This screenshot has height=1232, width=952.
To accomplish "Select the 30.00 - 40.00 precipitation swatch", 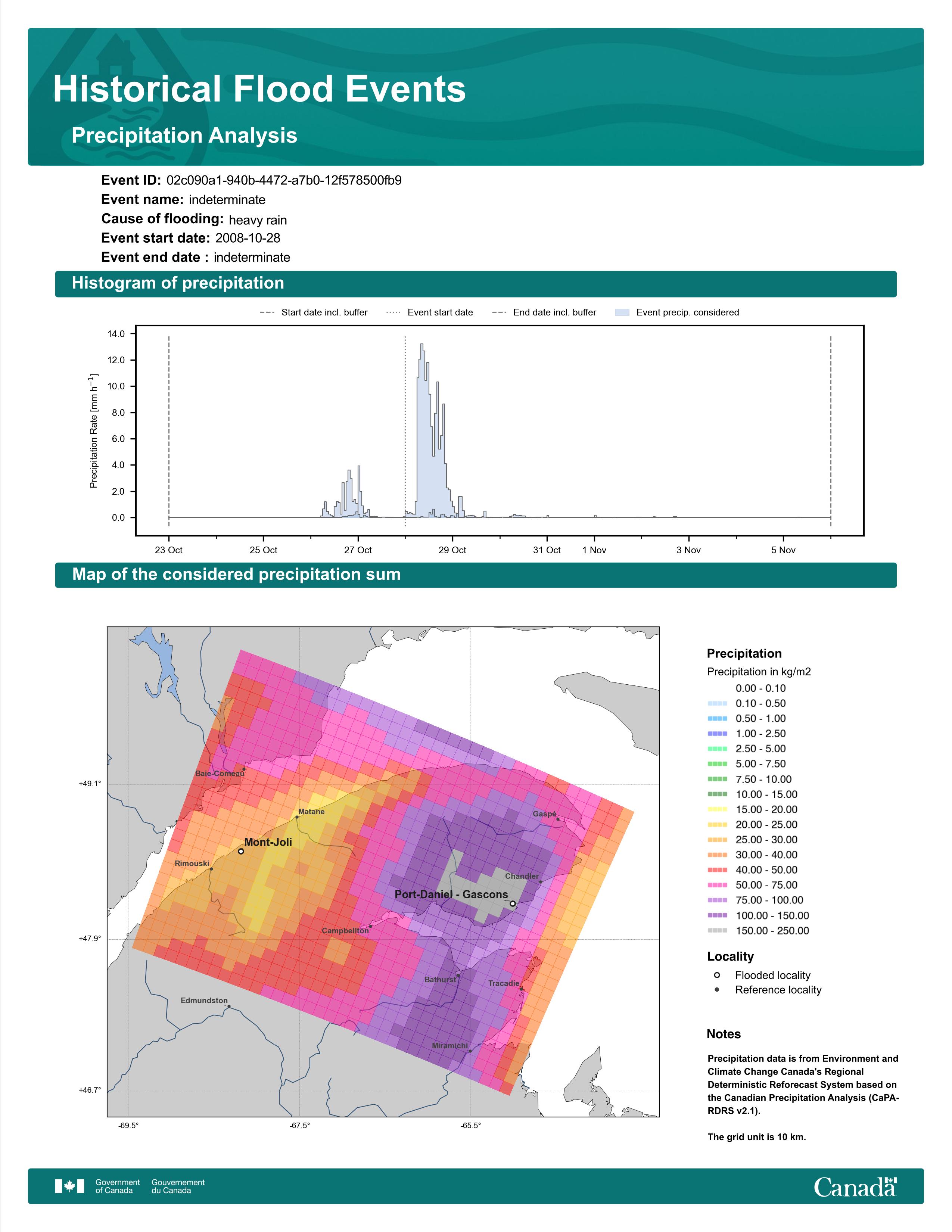I will tap(718, 855).
